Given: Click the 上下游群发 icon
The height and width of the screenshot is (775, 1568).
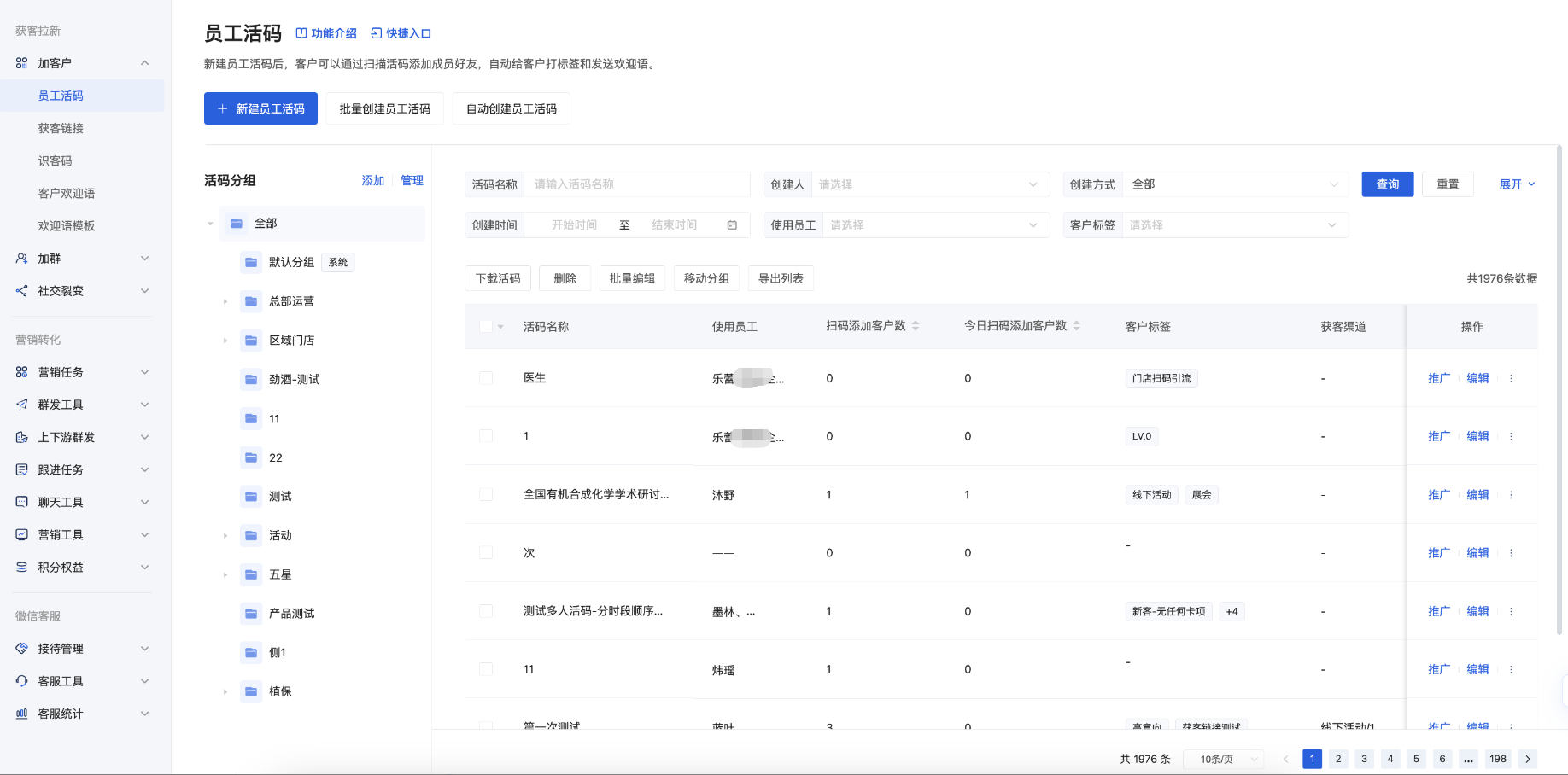Looking at the screenshot, I should tap(22, 437).
